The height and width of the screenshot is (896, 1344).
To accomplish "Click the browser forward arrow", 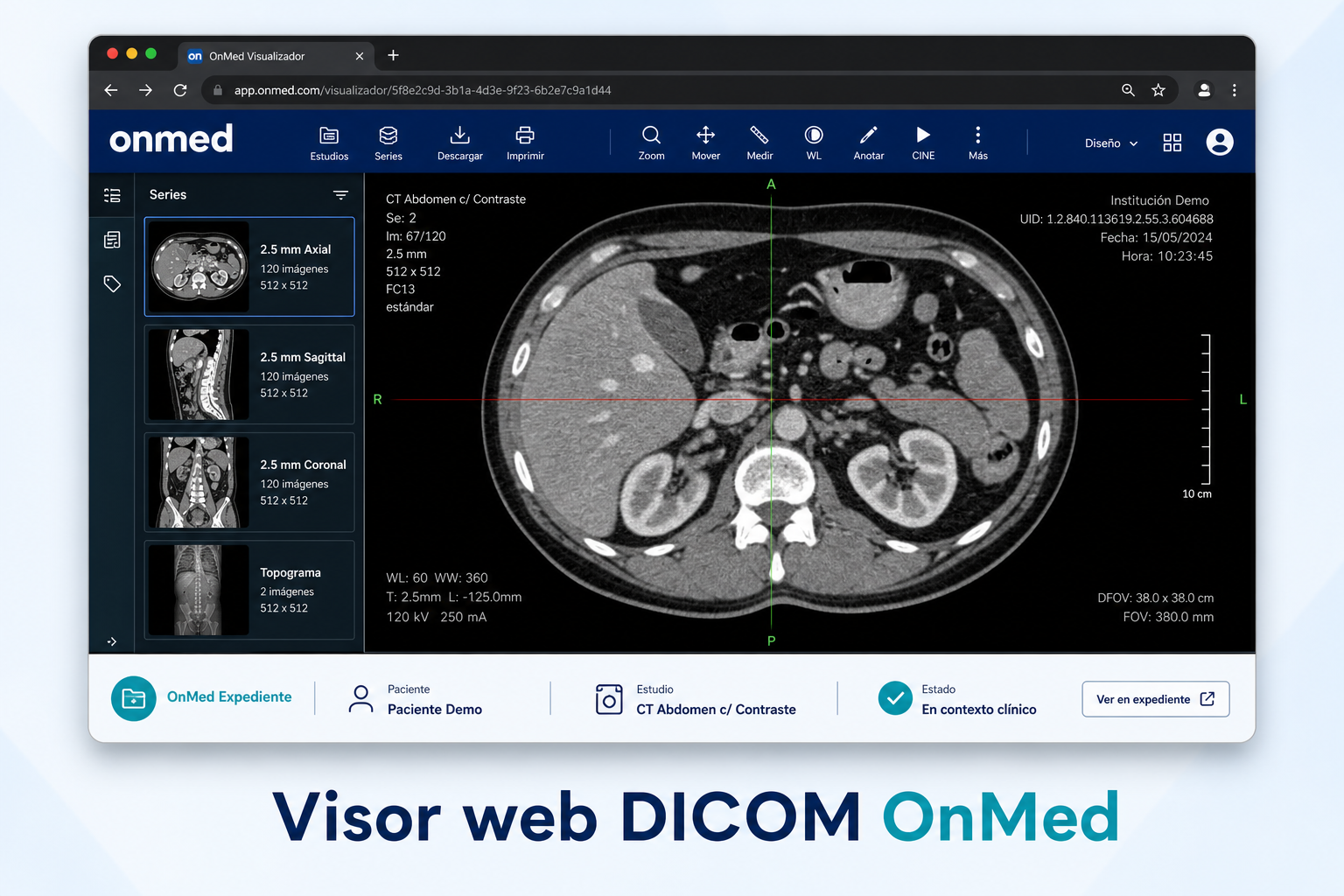I will (x=145, y=90).
